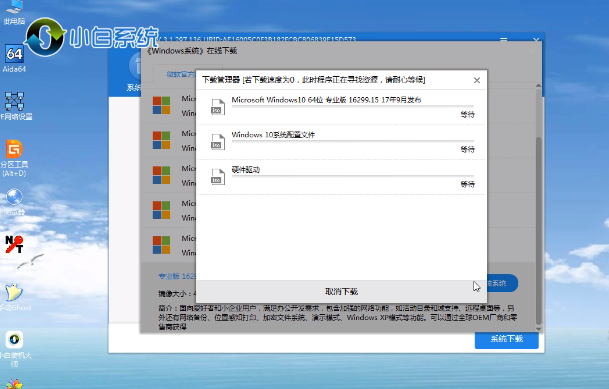The height and width of the screenshot is (389, 609).
Task: Click the Windows10 download progress bar
Action: [x=353, y=106]
